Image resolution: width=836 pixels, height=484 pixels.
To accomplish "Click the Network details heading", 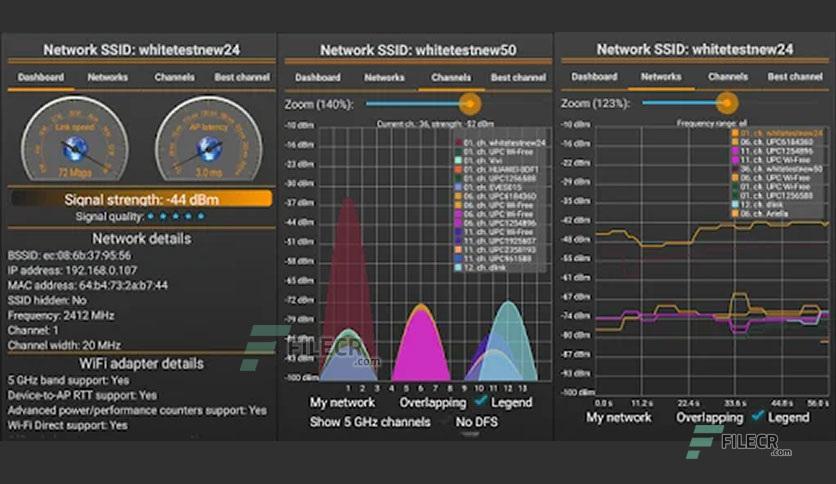I will [x=141, y=238].
